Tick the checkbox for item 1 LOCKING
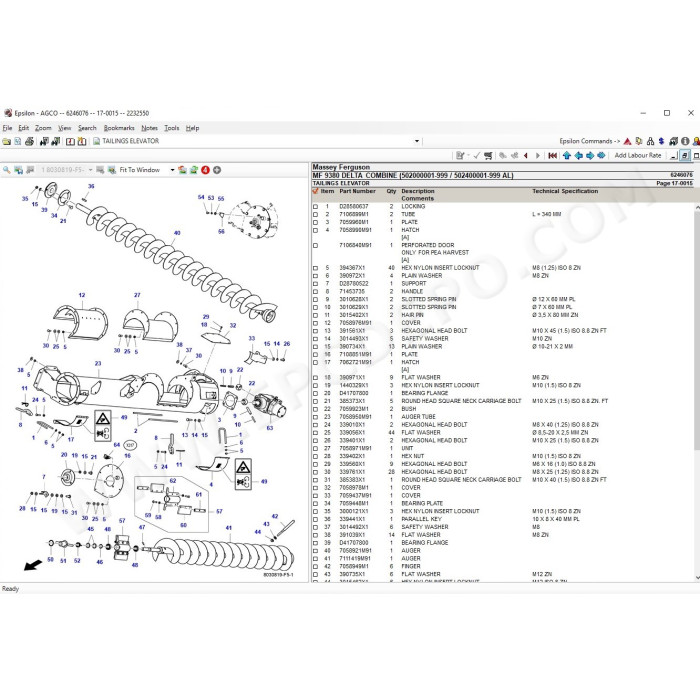Image resolution: width=700 pixels, height=700 pixels. (x=316, y=207)
